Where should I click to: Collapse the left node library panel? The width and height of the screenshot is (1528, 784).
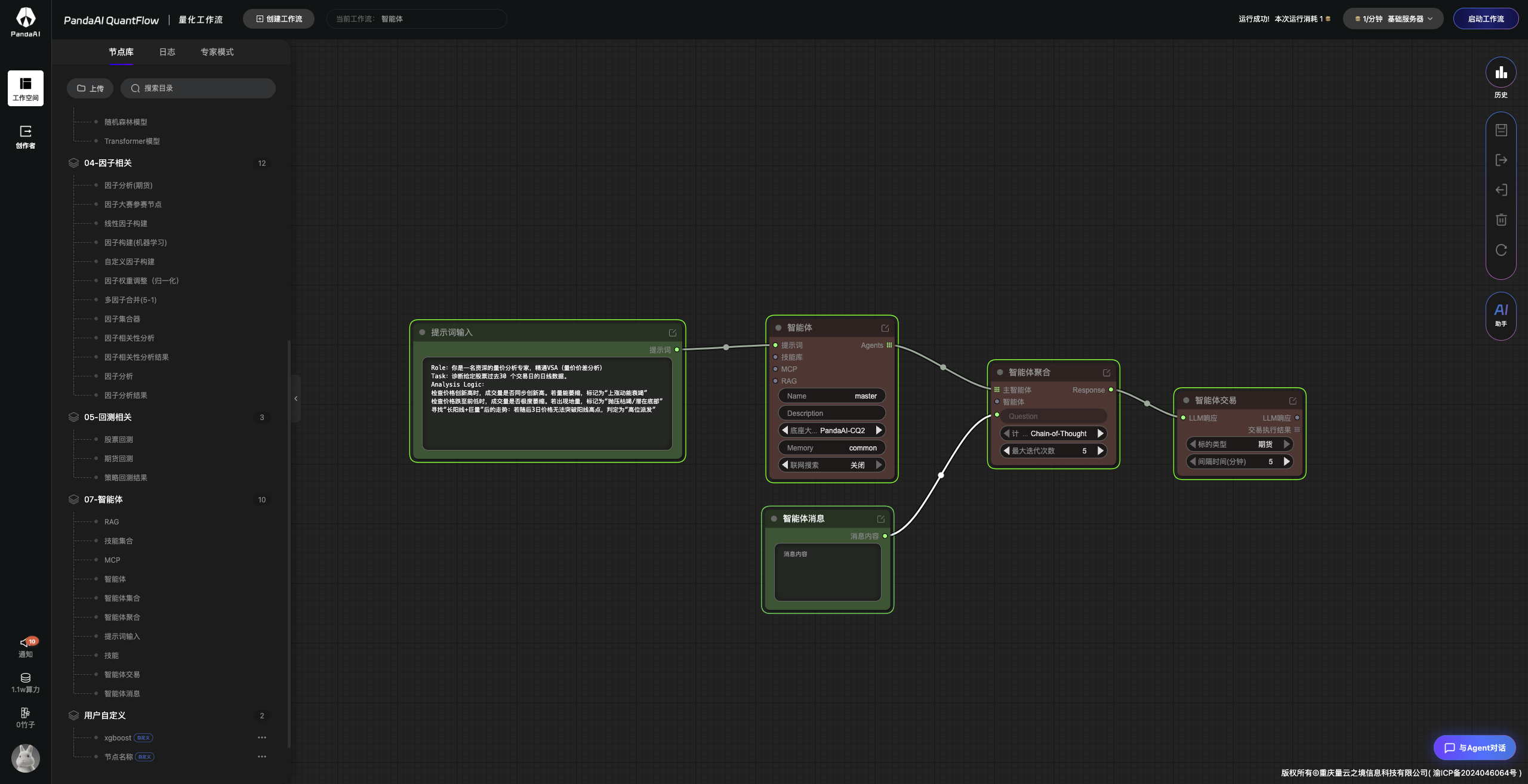pyautogui.click(x=295, y=399)
